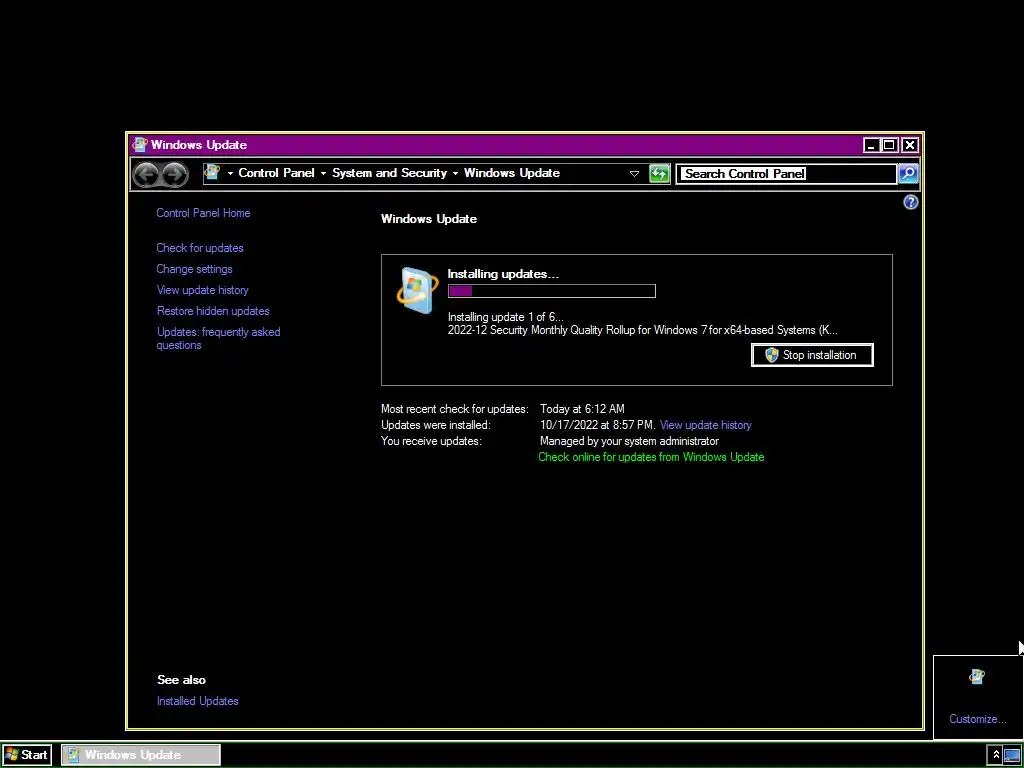The height and width of the screenshot is (768, 1024).
Task: Go to Control Panel breadcrumb
Action: click(276, 173)
